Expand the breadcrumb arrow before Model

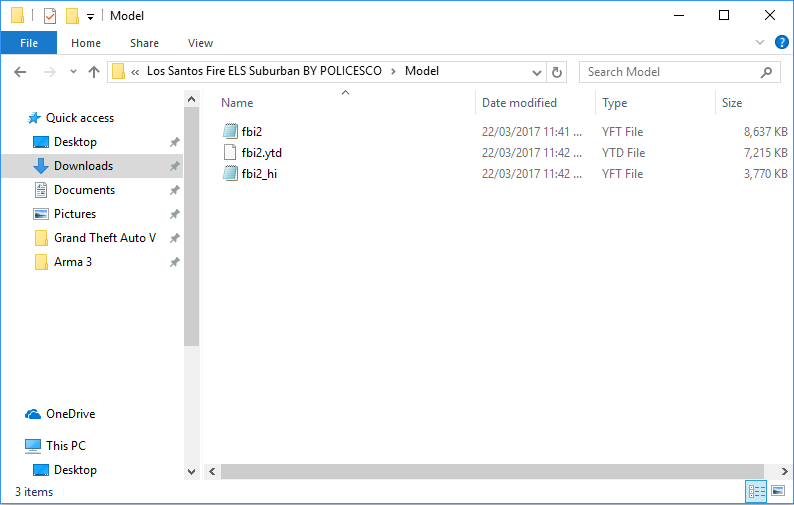click(393, 71)
